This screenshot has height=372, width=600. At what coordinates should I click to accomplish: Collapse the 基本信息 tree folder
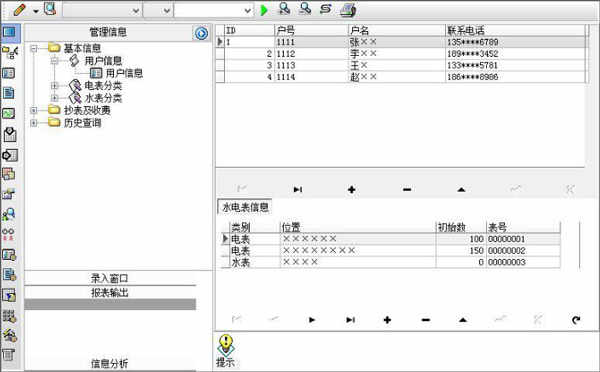tap(34, 49)
